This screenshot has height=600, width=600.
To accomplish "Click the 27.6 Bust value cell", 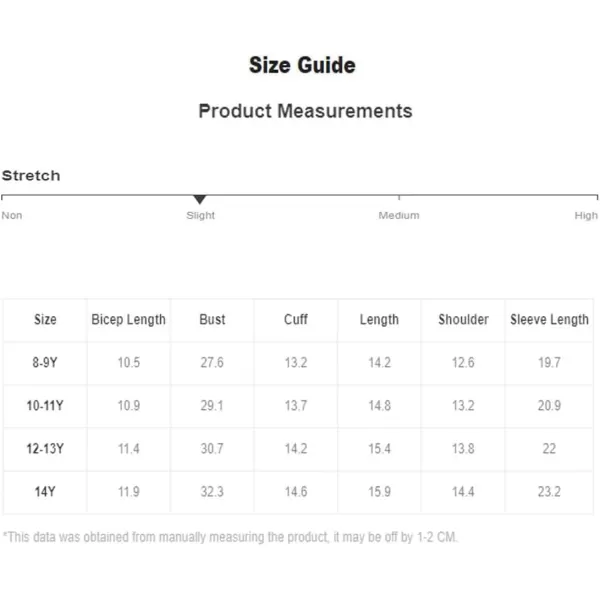I will tap(212, 362).
